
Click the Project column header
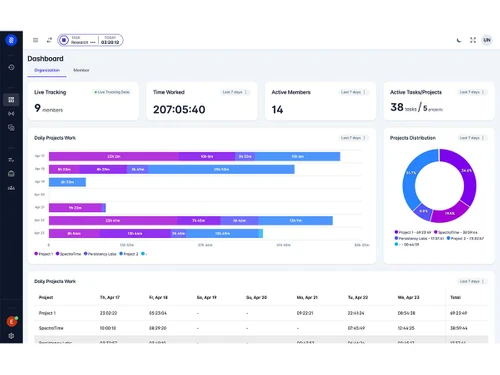click(x=46, y=297)
